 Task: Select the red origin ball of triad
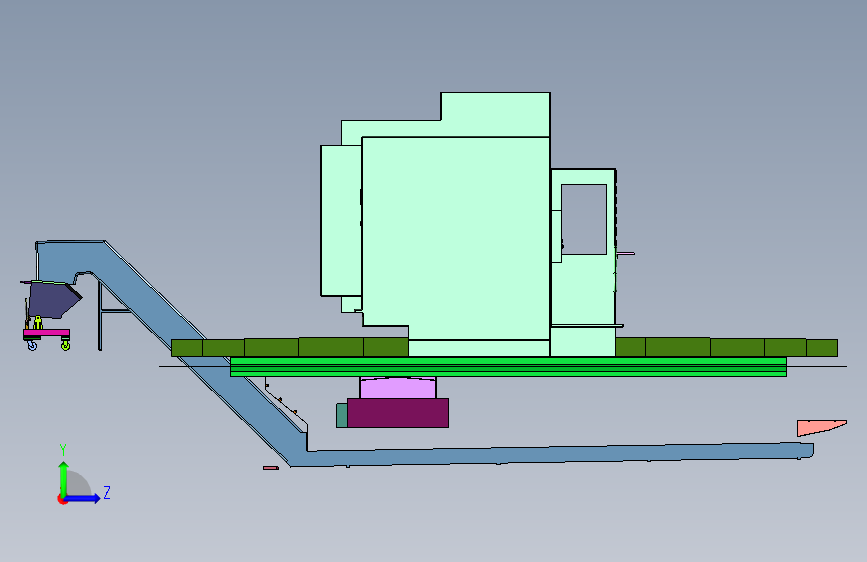pos(62,499)
